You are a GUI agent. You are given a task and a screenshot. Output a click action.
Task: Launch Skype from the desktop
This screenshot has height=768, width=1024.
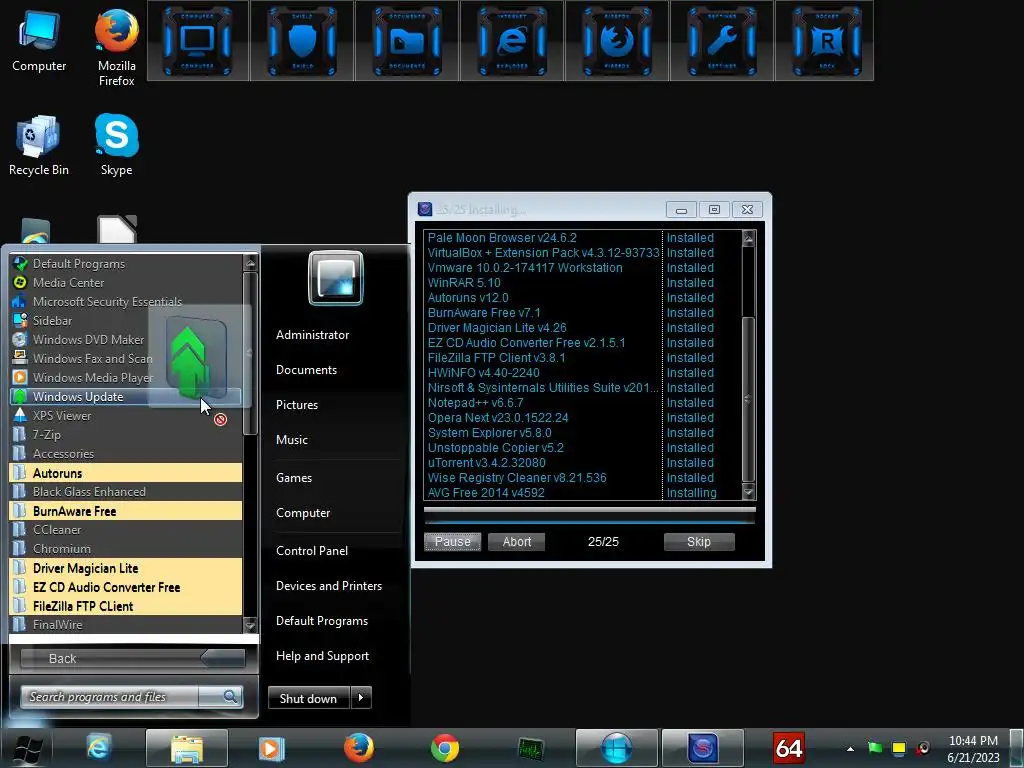116,145
